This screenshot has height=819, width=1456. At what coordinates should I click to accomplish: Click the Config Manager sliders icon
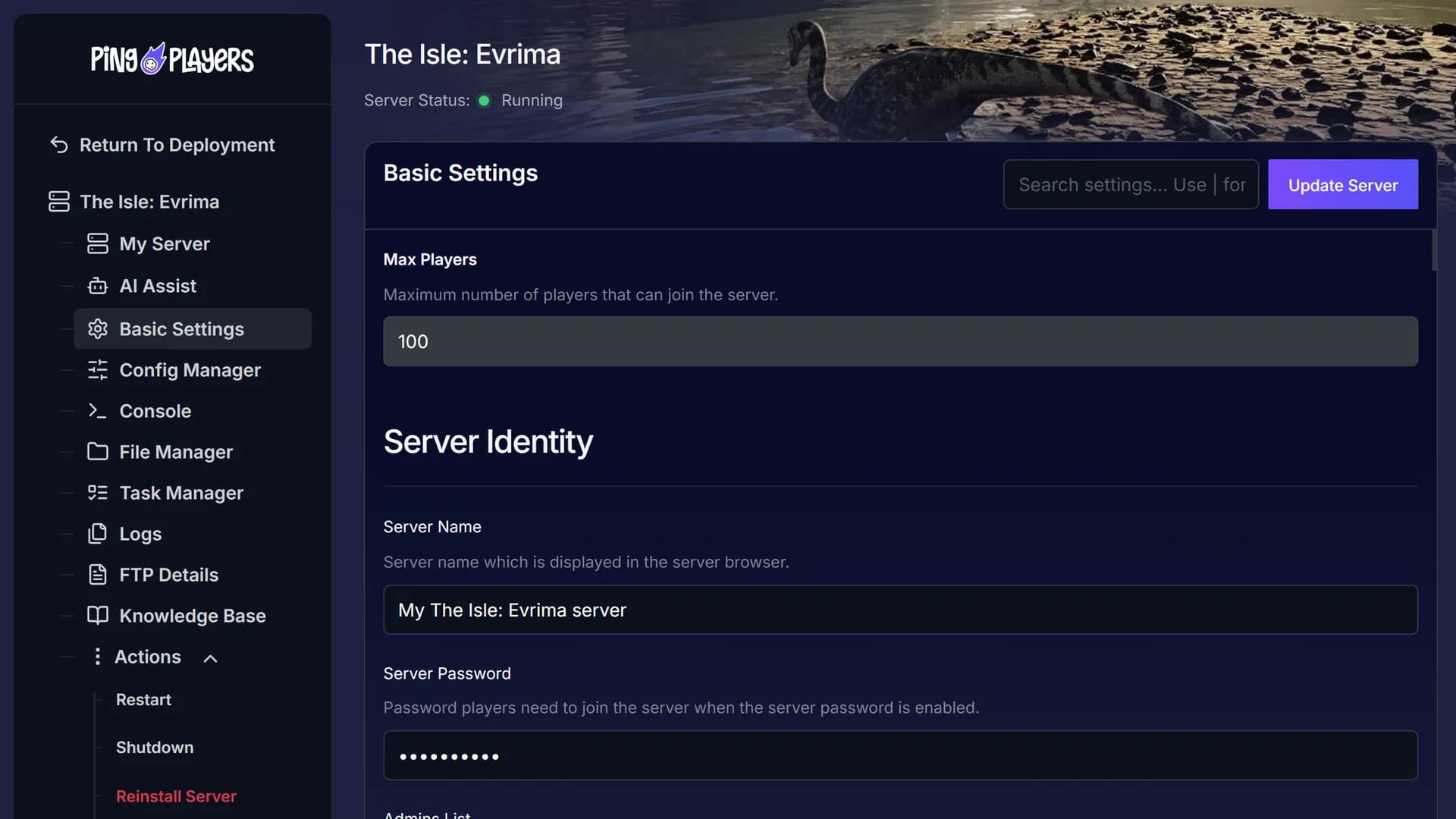[x=98, y=370]
